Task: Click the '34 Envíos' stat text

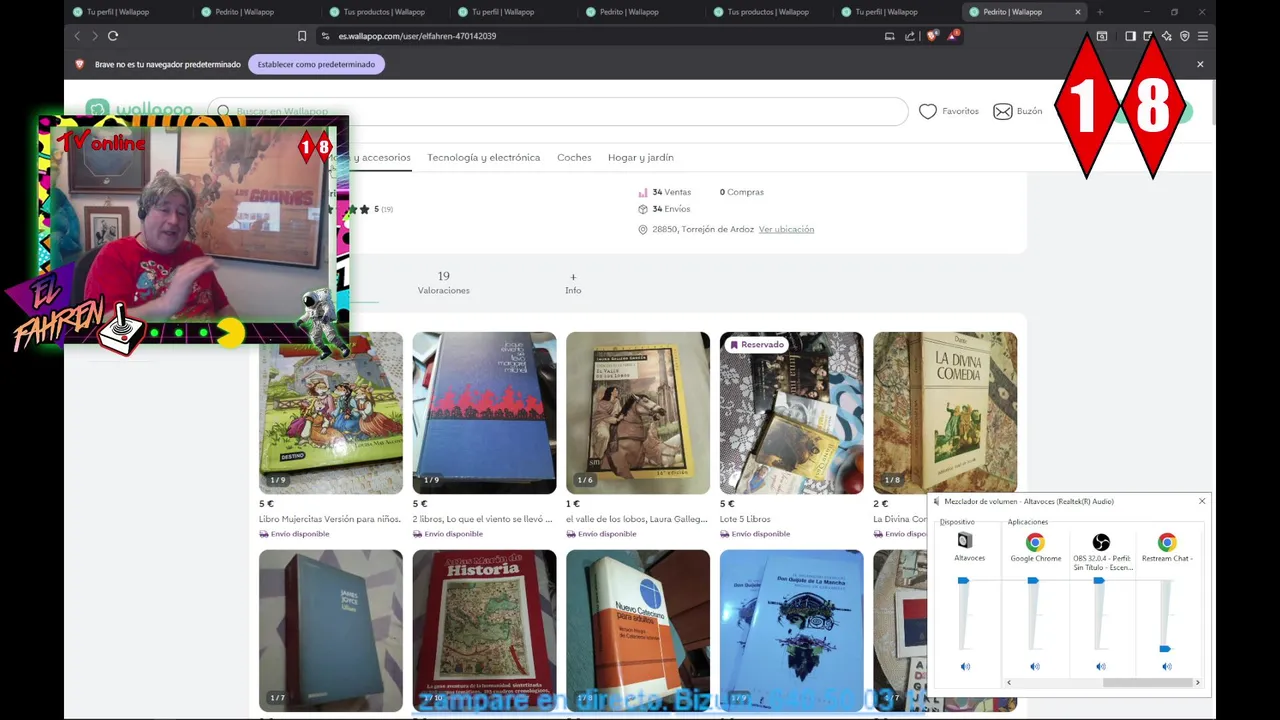Action: click(x=671, y=209)
